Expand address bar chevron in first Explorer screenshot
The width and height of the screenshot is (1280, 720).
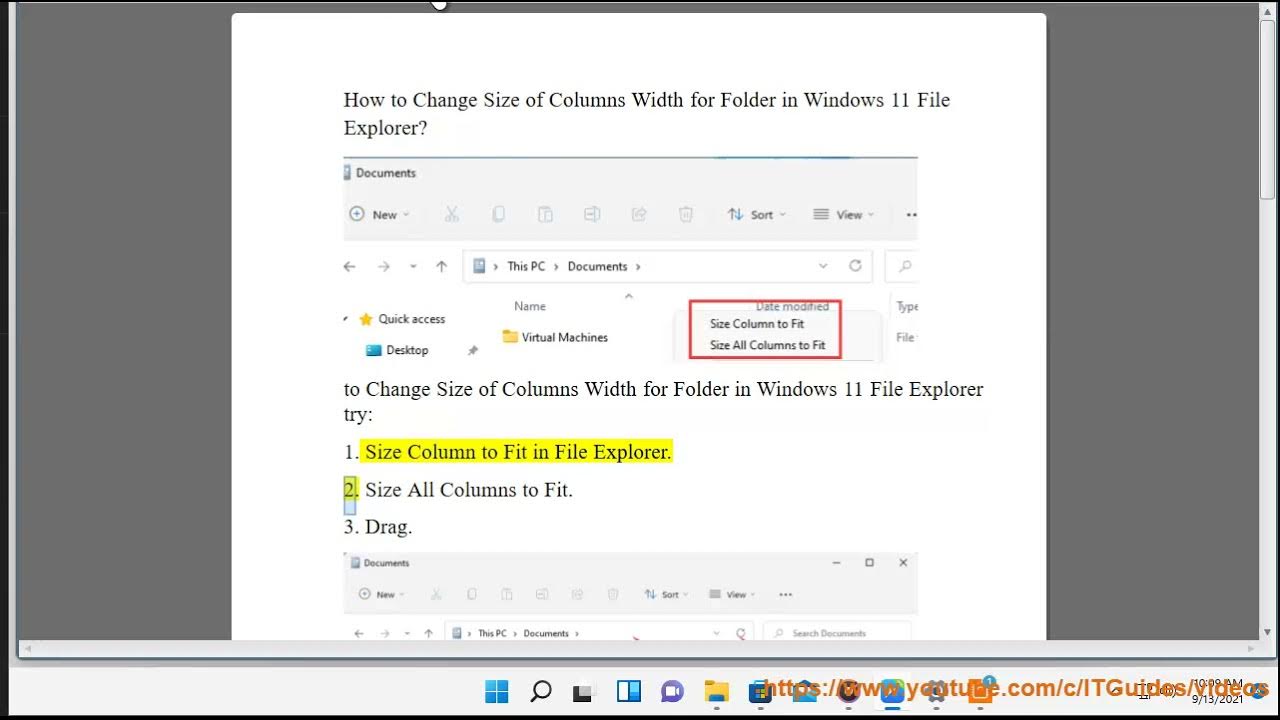(x=823, y=266)
